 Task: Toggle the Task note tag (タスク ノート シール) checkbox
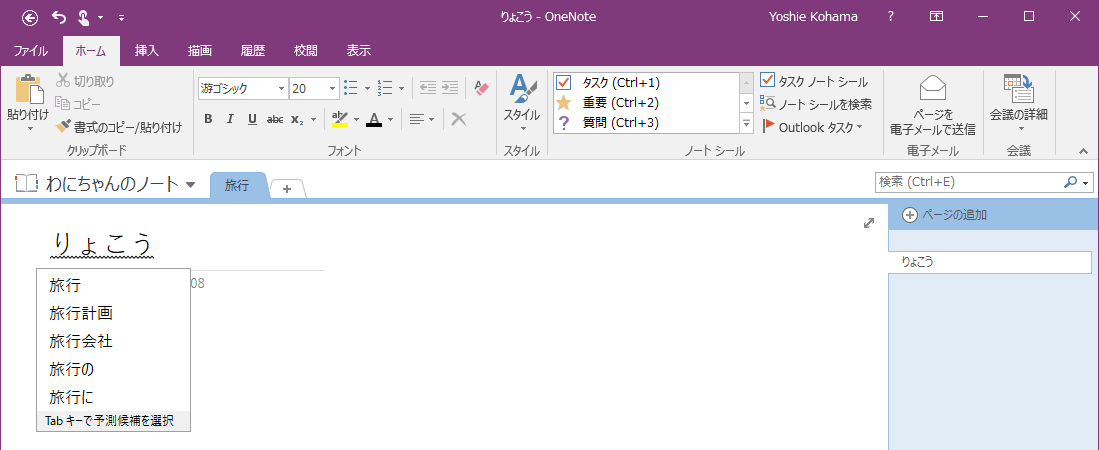[x=767, y=81]
